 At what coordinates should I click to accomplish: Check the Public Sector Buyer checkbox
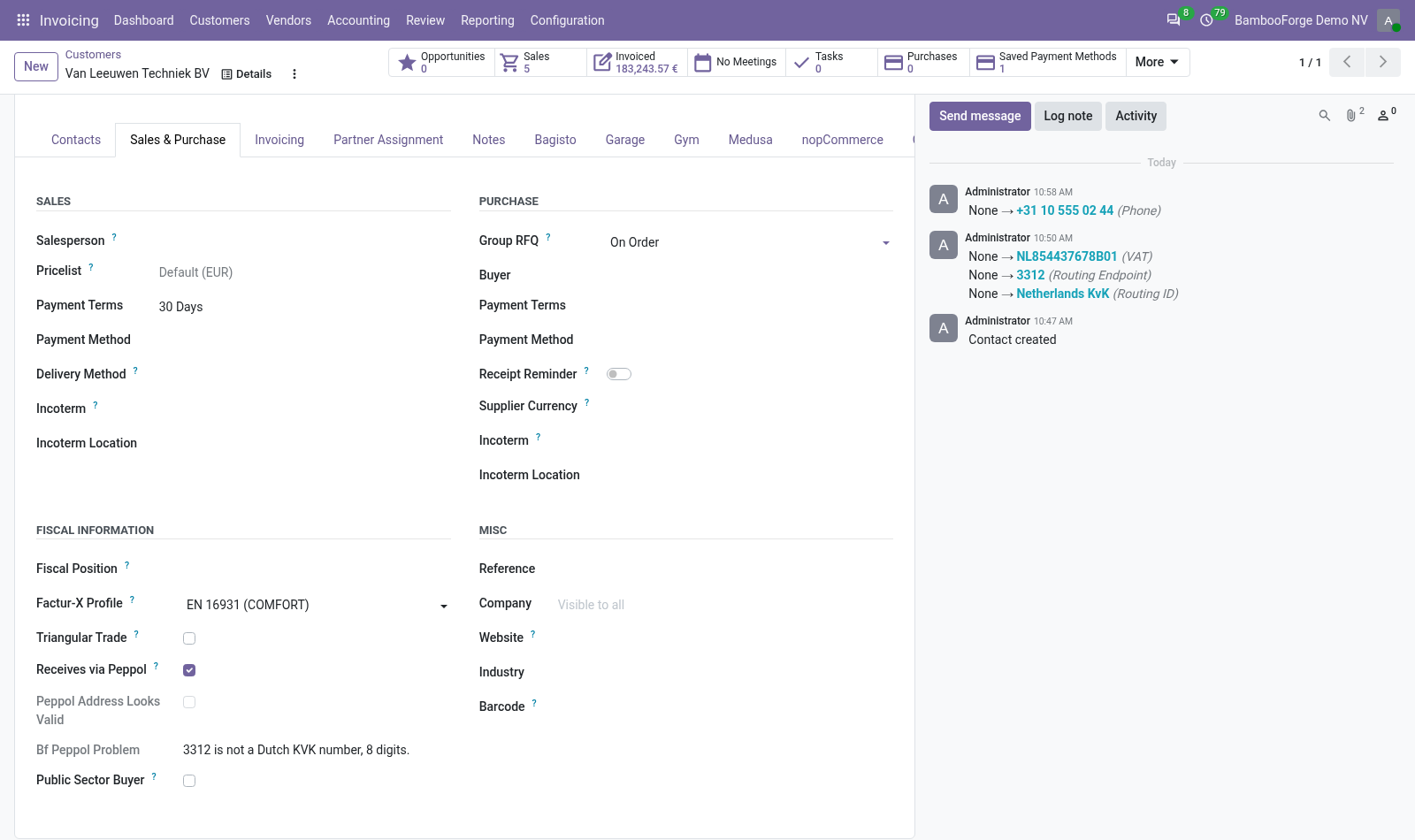pyautogui.click(x=189, y=781)
